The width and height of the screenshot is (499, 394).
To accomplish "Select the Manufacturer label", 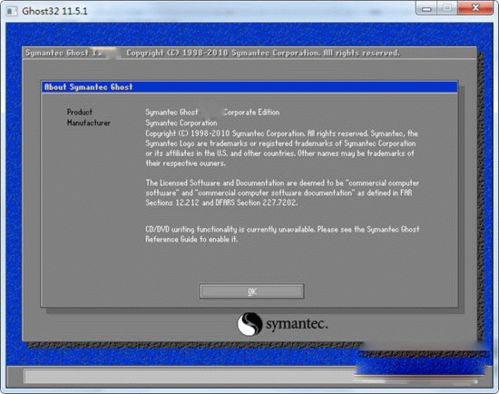I will [88, 123].
